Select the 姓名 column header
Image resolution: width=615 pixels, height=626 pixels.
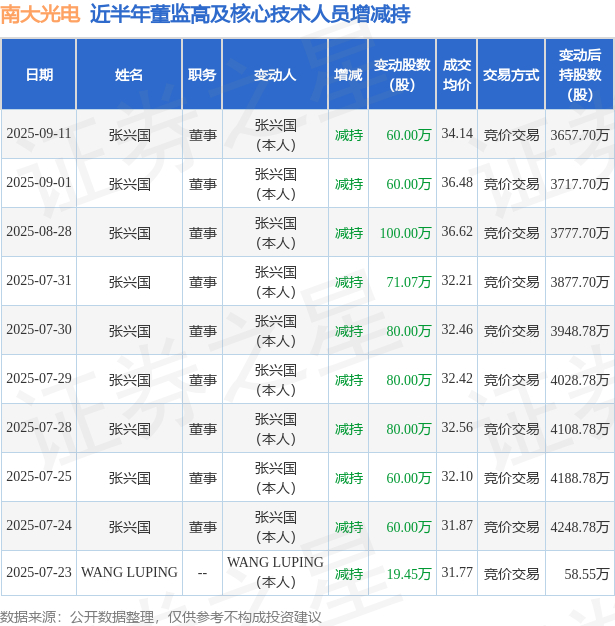[129, 75]
